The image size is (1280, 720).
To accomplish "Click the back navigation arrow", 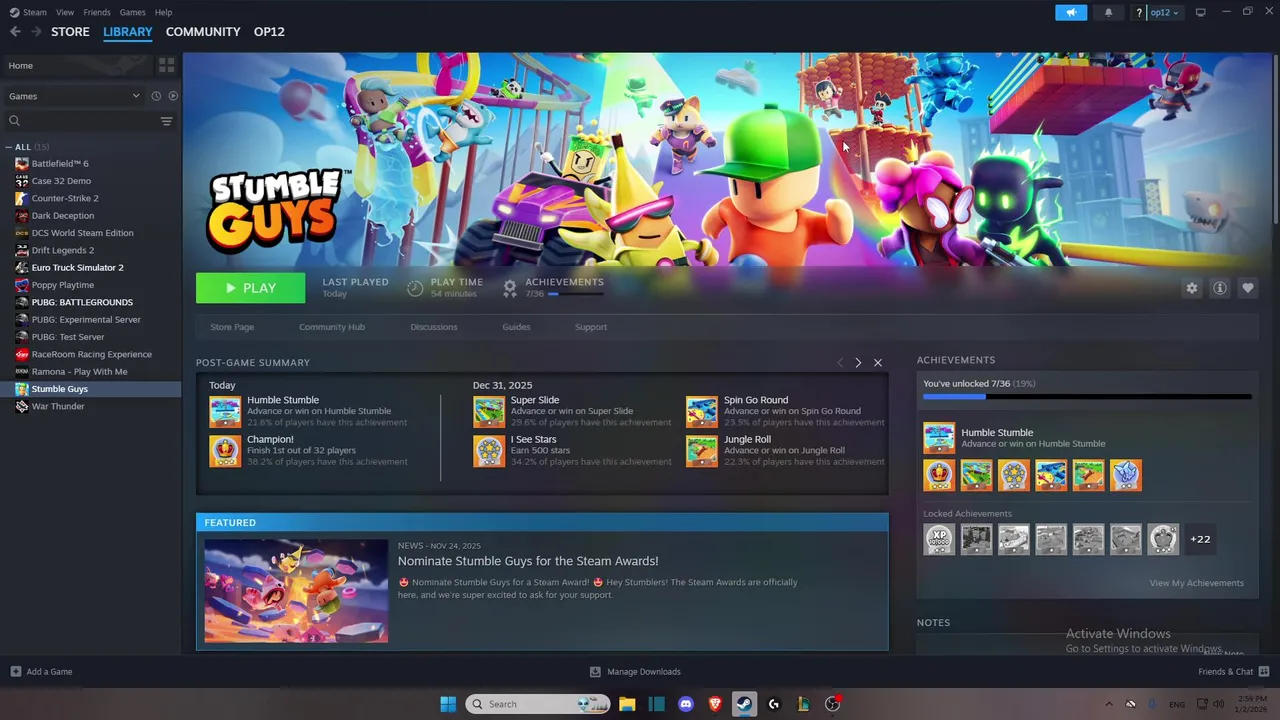I will pyautogui.click(x=15, y=32).
